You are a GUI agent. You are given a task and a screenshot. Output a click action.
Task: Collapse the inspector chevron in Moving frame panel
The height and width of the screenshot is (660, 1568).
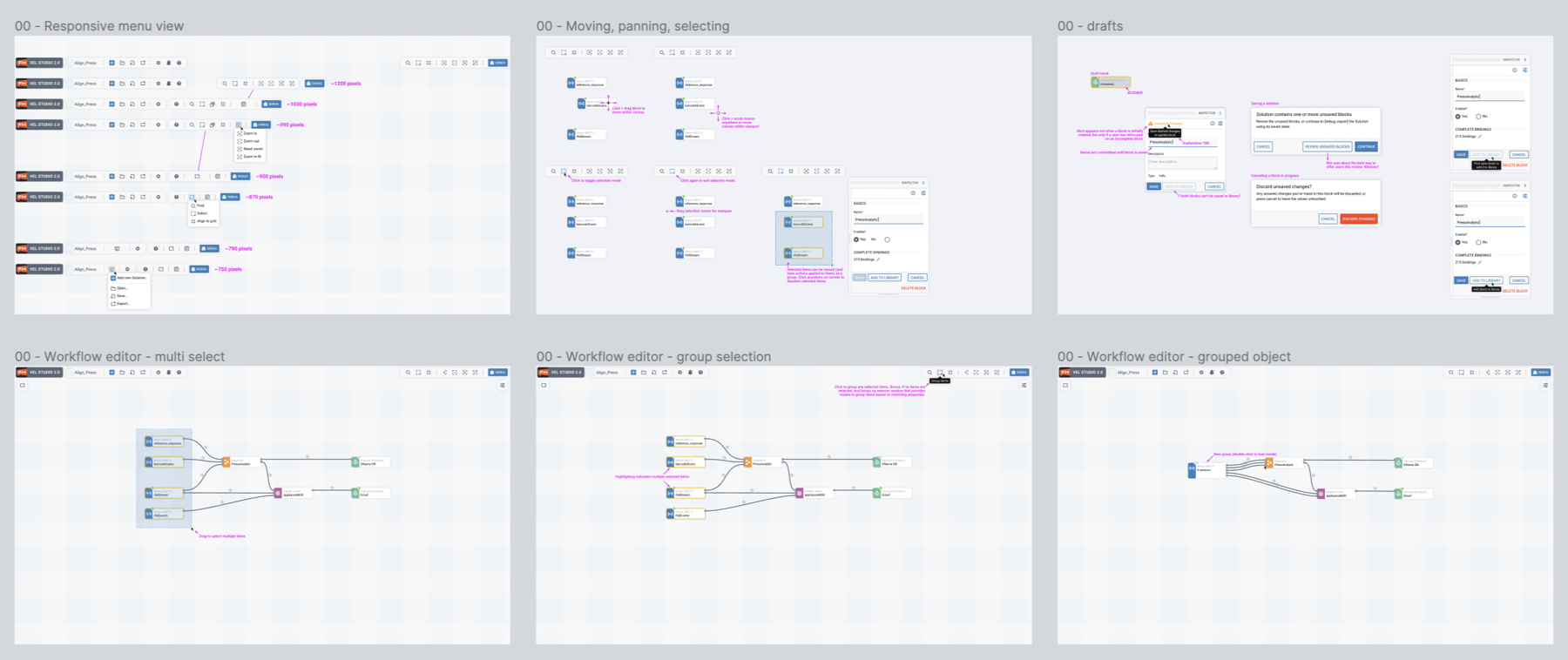923,183
